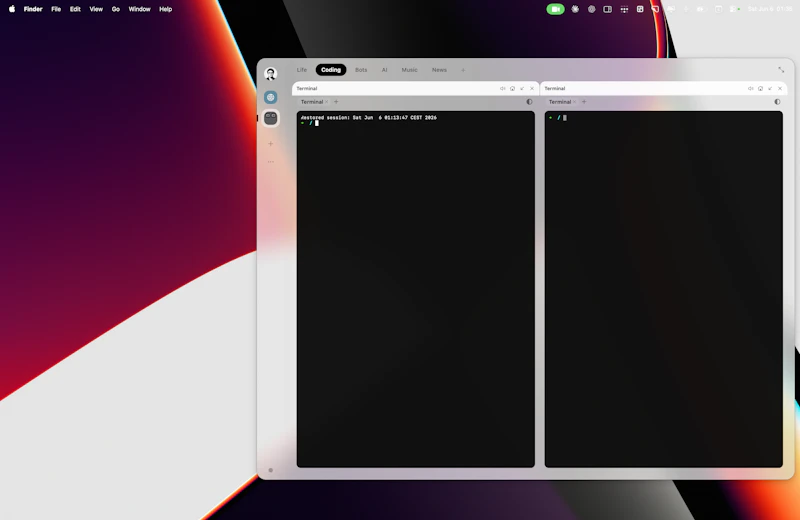Focus the left terminal input area
The image size is (800, 520).
416,289
